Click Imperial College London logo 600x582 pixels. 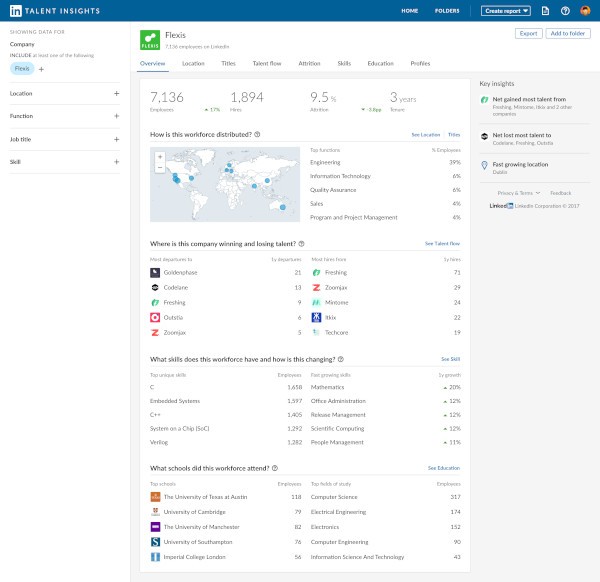coord(155,557)
